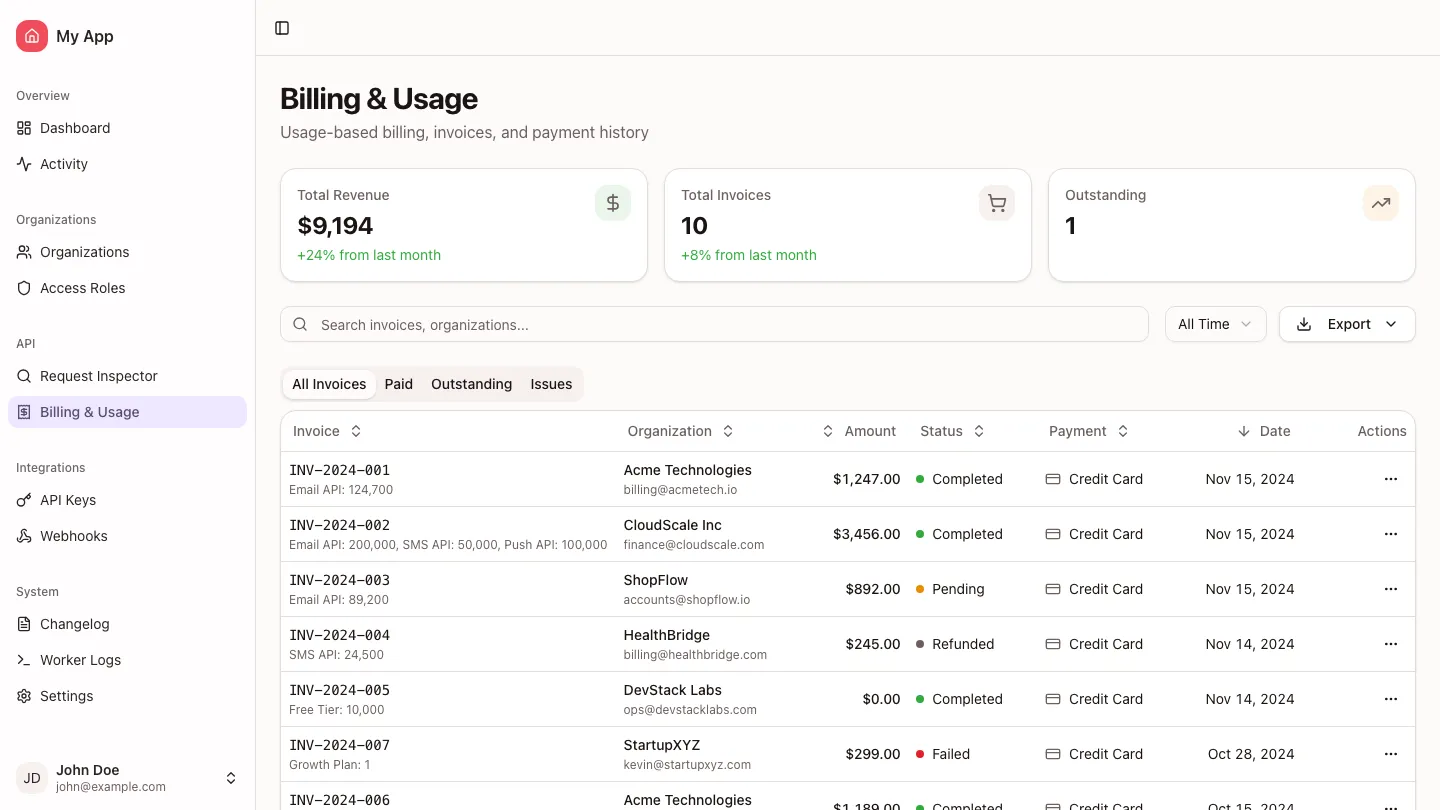Image resolution: width=1440 pixels, height=810 pixels.
Task: Open actions menu for invoice INV-2024-003
Action: click(x=1391, y=589)
